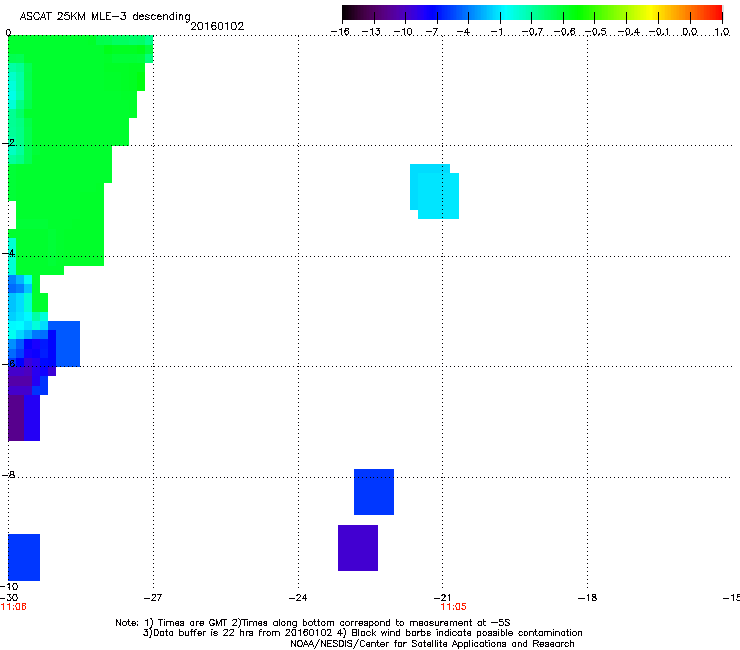Click the '-27' longitude axis label
This screenshot has width=740, height=650.
coord(153,598)
